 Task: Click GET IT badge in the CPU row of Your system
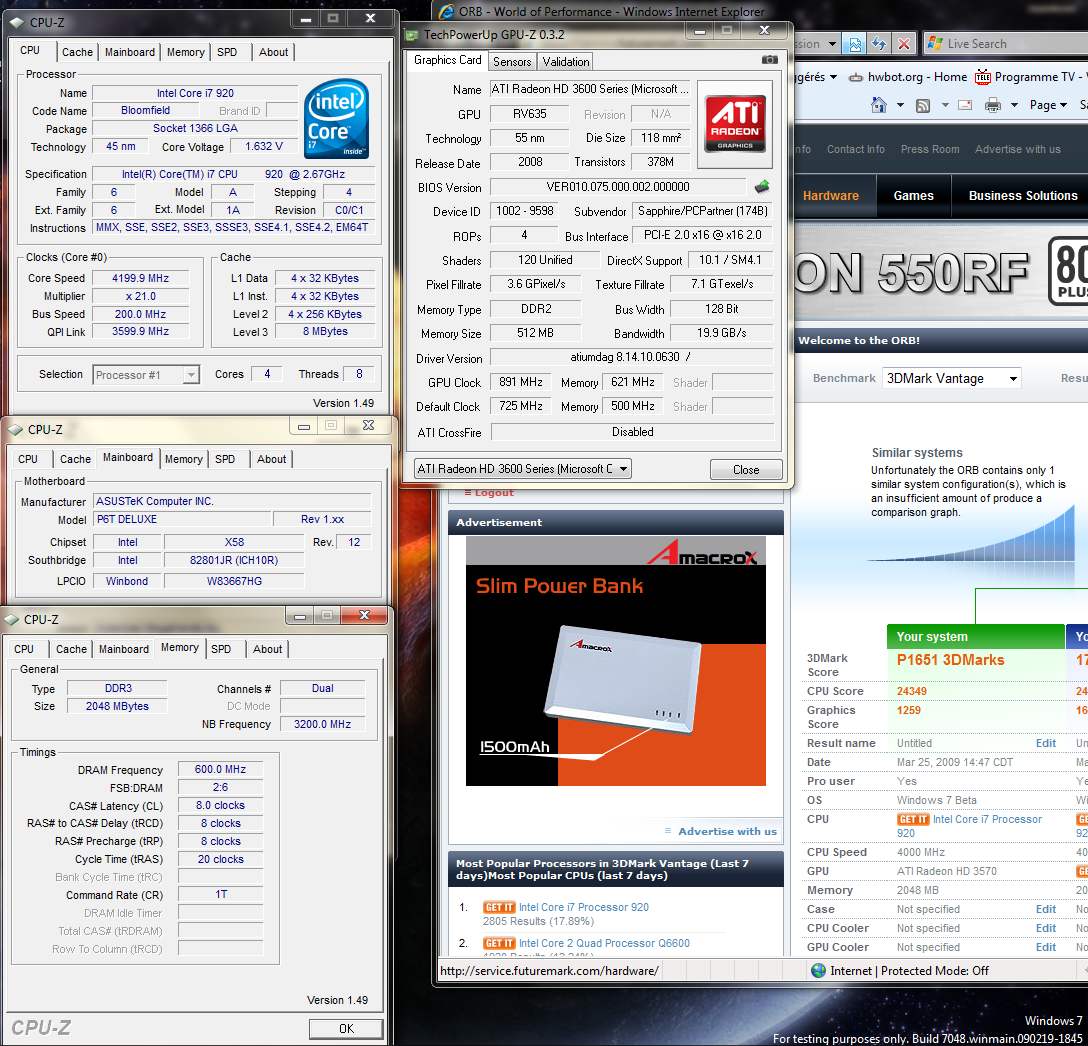pyautogui.click(x=912, y=819)
